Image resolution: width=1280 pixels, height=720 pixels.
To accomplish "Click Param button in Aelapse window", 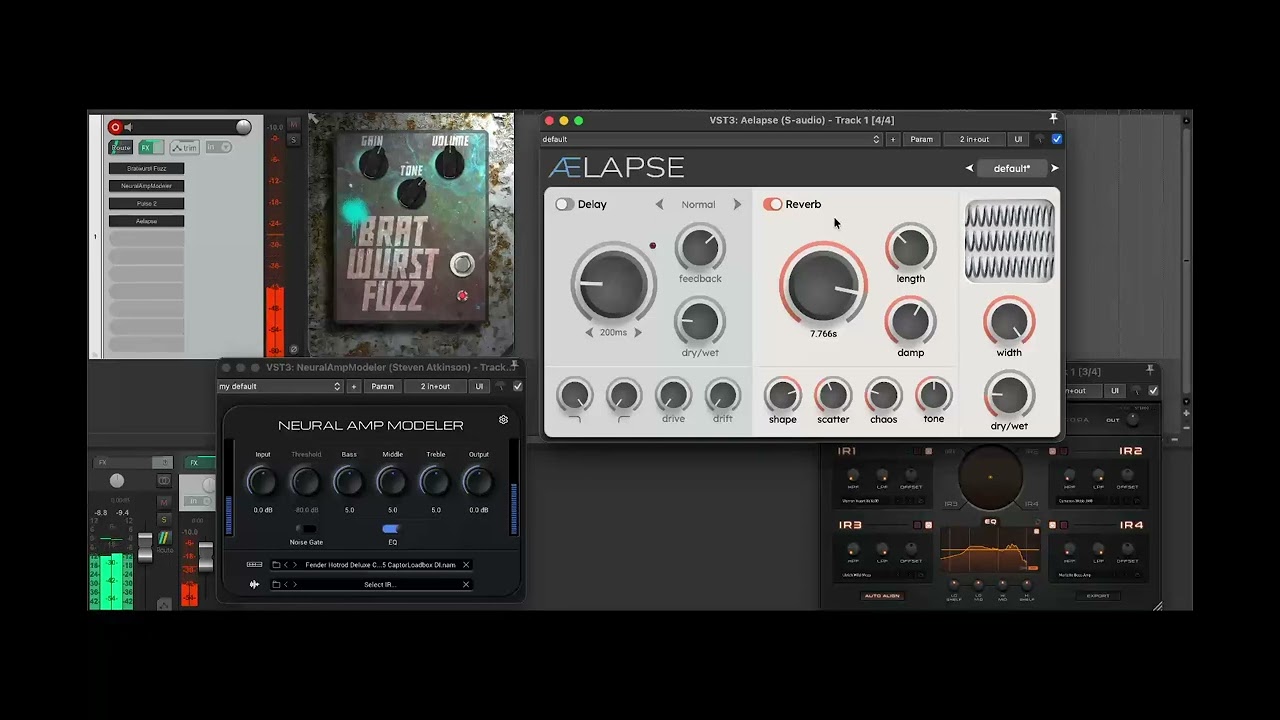I will pyautogui.click(x=921, y=139).
